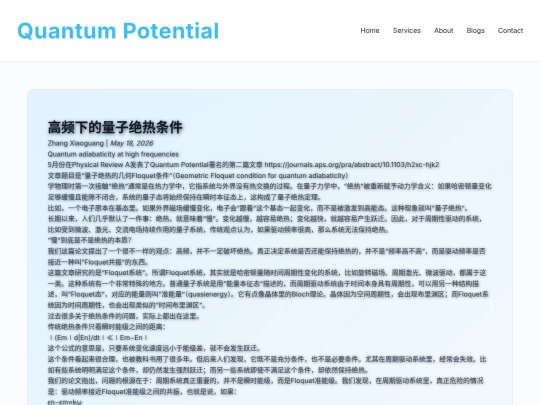Click the Quantum Potential site logo
Screen dimensions: 540x405
click(118, 31)
